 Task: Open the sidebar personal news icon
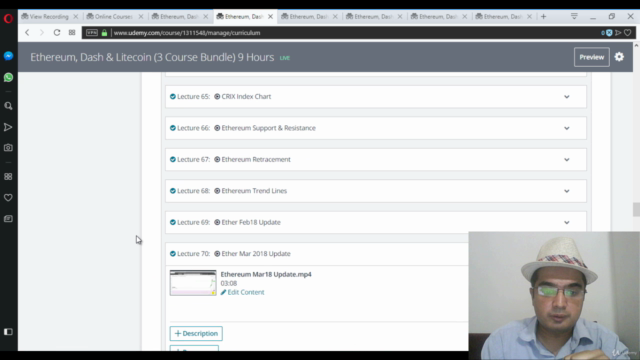coord(8,219)
